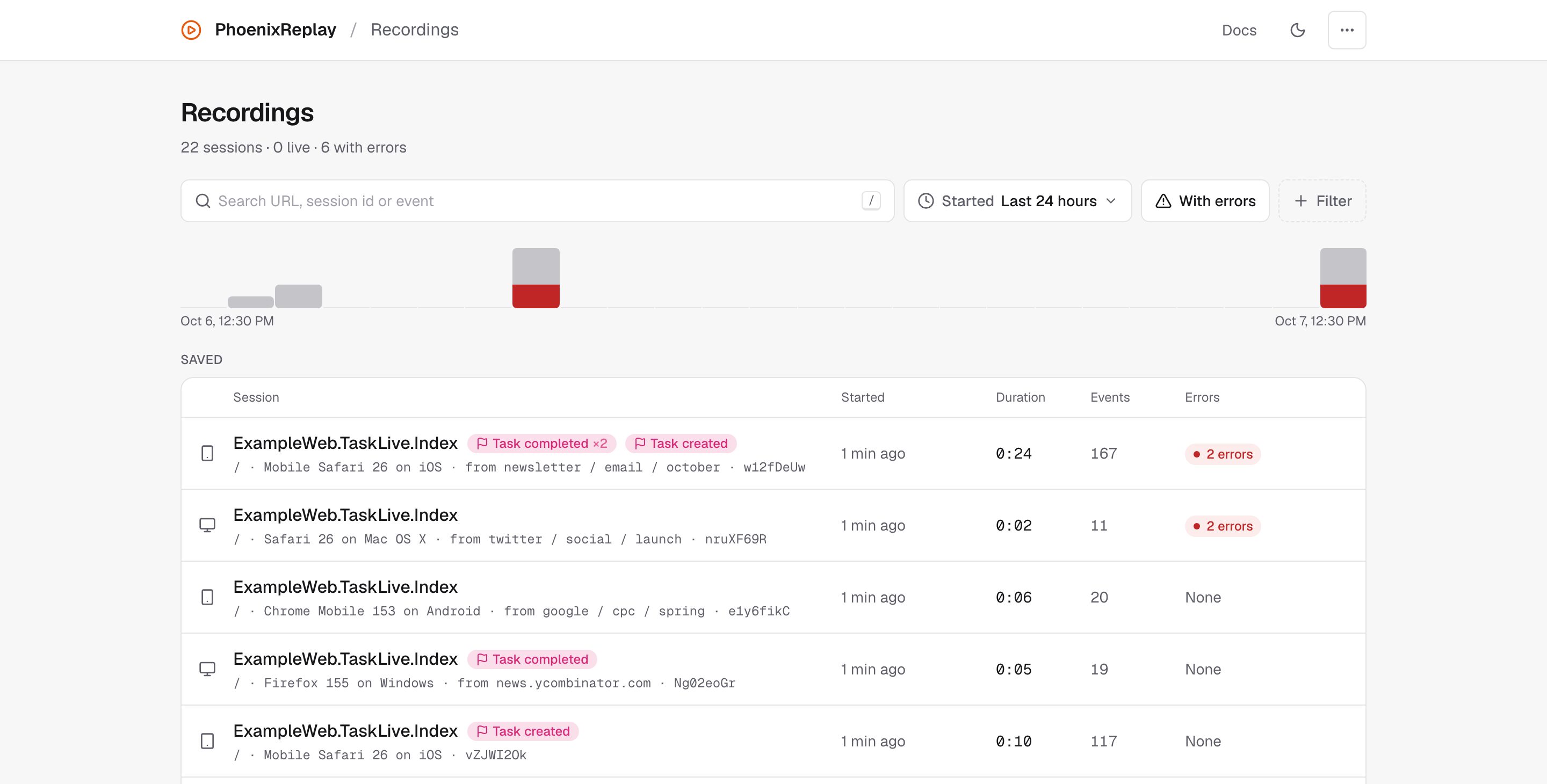Open 2 errors badge for w12fDeUw session
The image size is (1547, 784).
point(1223,454)
